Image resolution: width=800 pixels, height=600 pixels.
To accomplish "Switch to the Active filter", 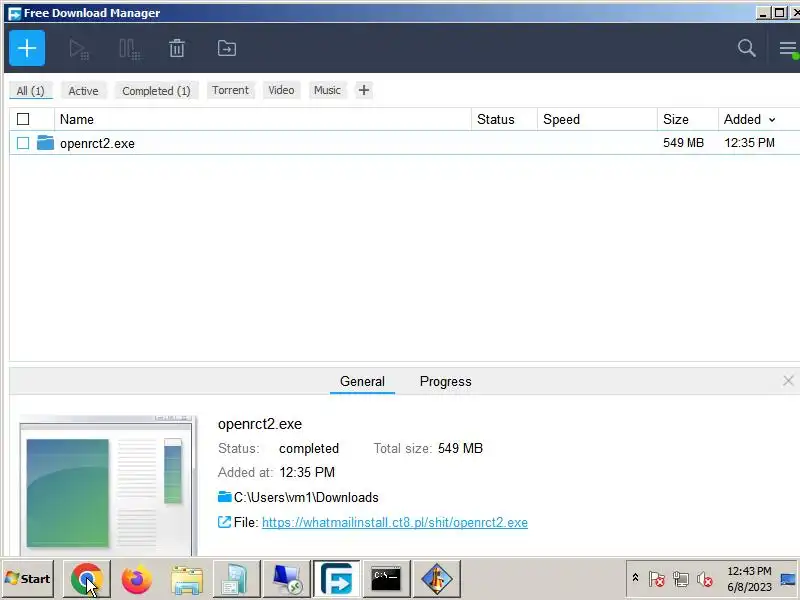I will tap(83, 91).
